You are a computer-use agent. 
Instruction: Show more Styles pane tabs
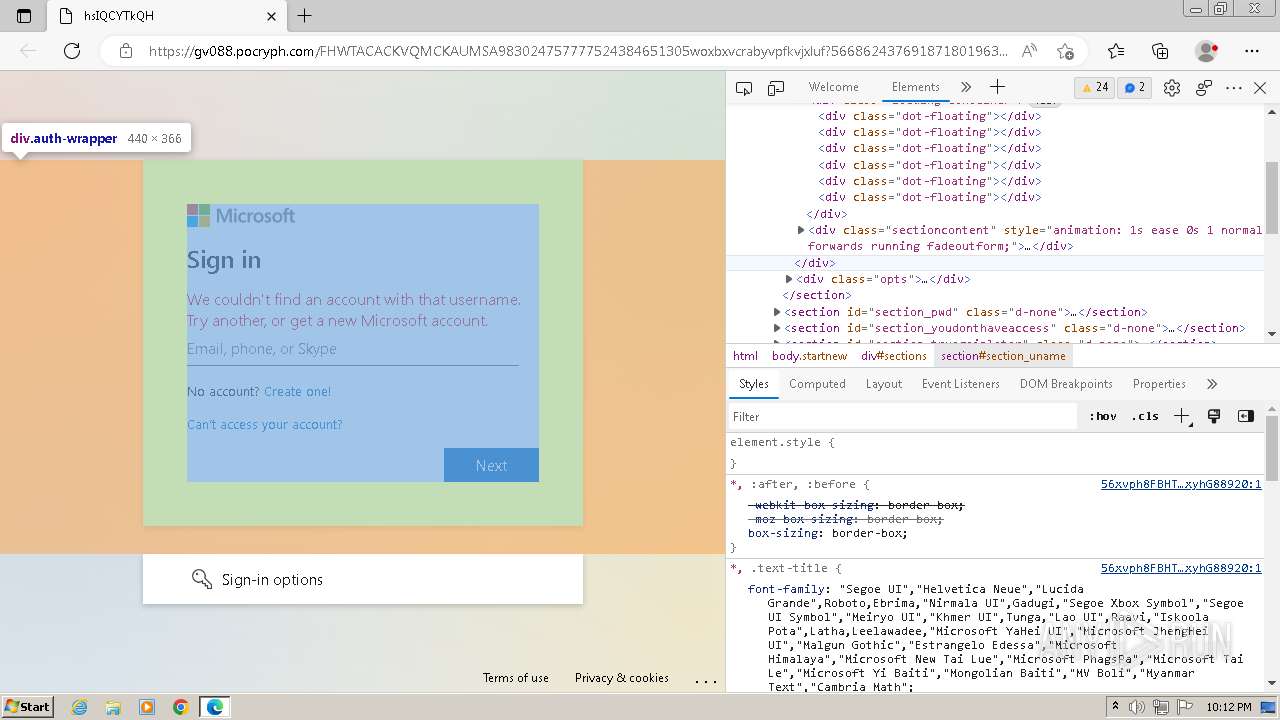pyautogui.click(x=1212, y=384)
